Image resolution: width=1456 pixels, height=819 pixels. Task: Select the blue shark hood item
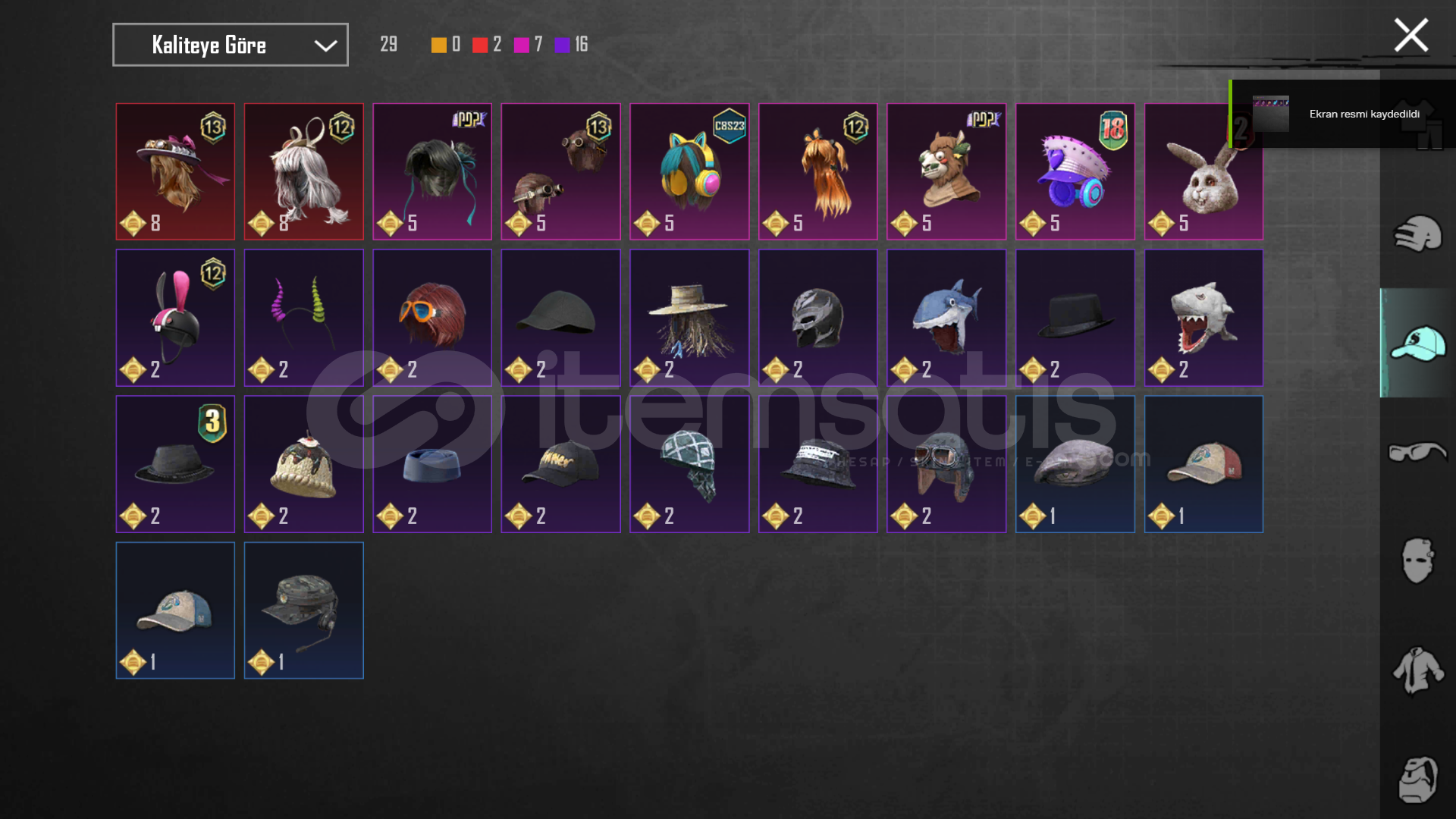click(x=946, y=318)
